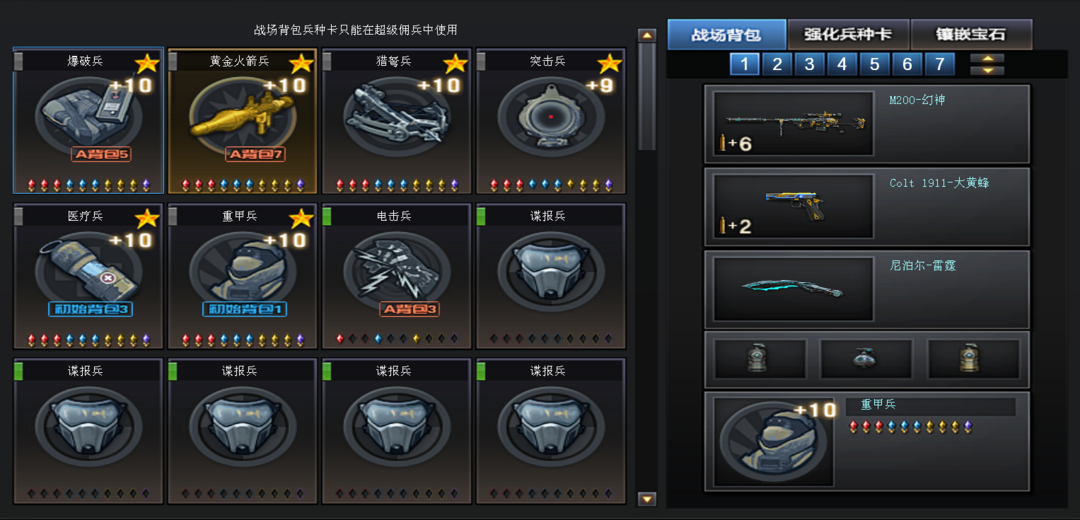Click the card list scroll-up arrow
This screenshot has height=520, width=1080.
click(647, 35)
